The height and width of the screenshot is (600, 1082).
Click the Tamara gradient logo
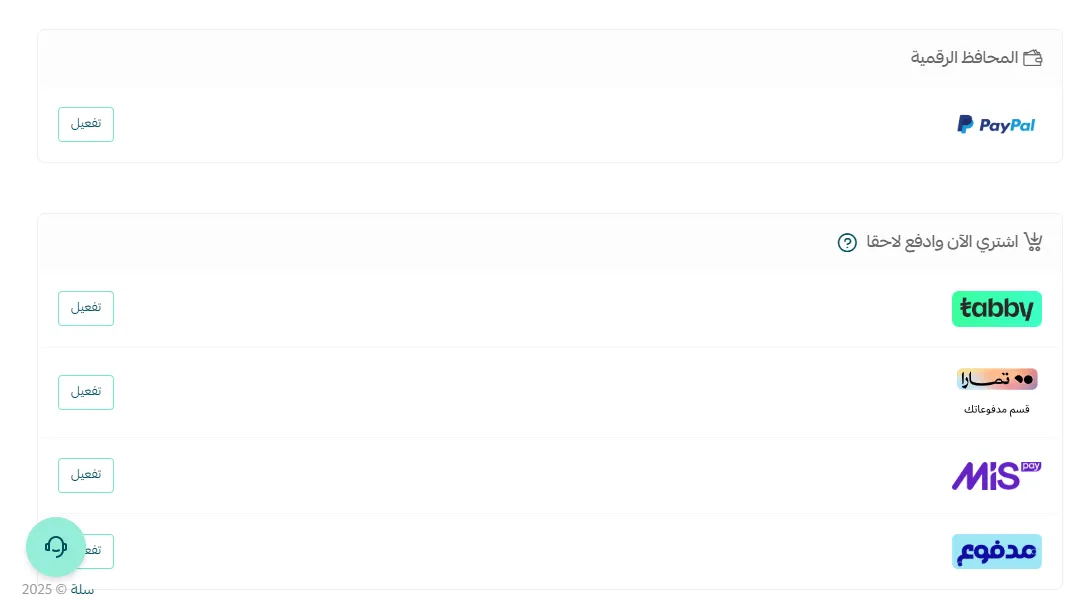tap(996, 380)
